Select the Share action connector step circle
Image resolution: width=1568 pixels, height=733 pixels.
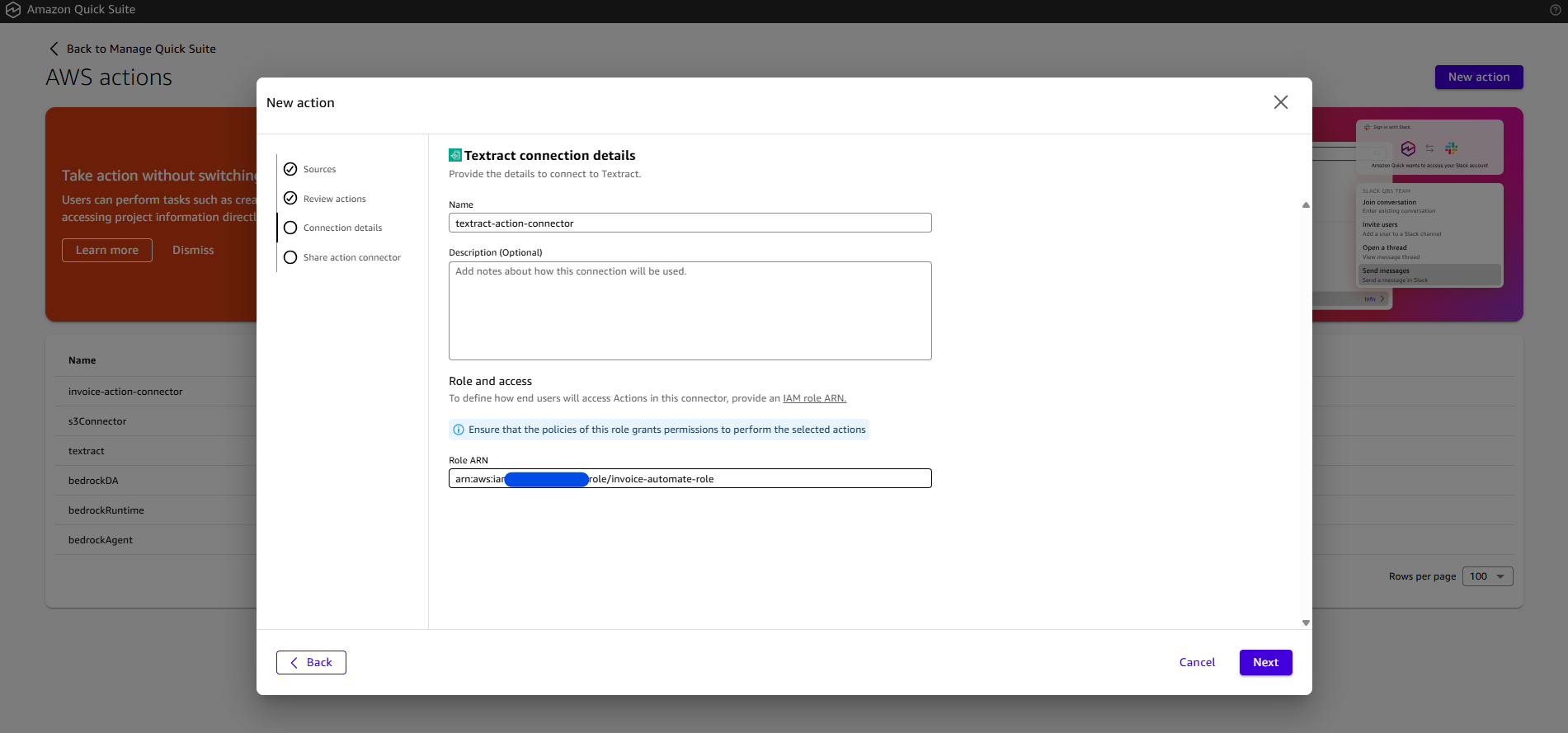[290, 257]
